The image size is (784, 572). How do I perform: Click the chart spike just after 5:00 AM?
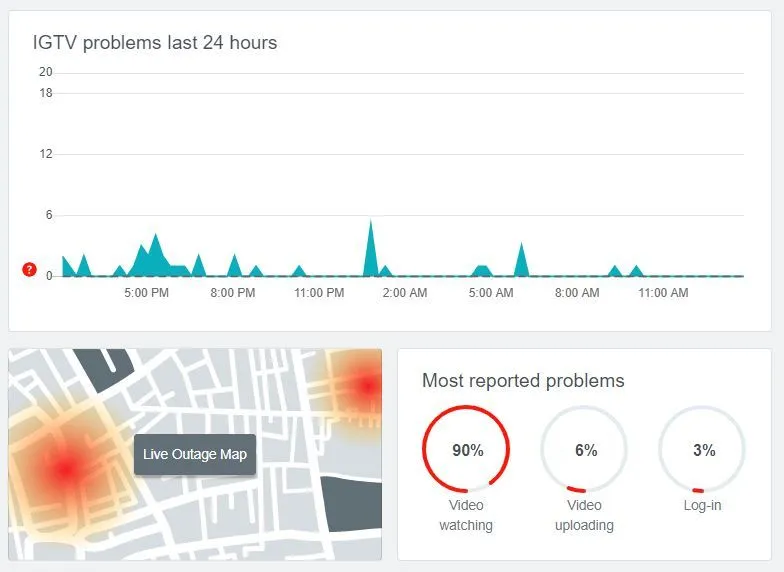tap(522, 261)
